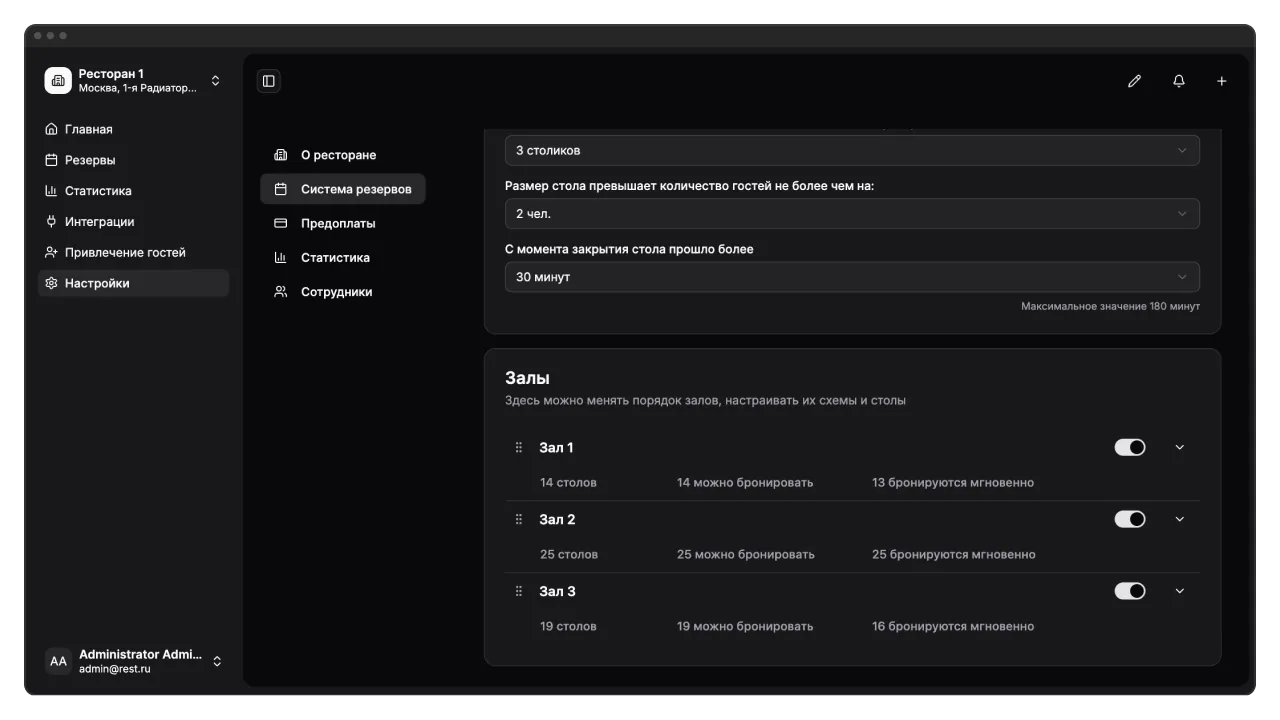Switch to О ресторане settings tab
1280x720 pixels.
(343, 155)
